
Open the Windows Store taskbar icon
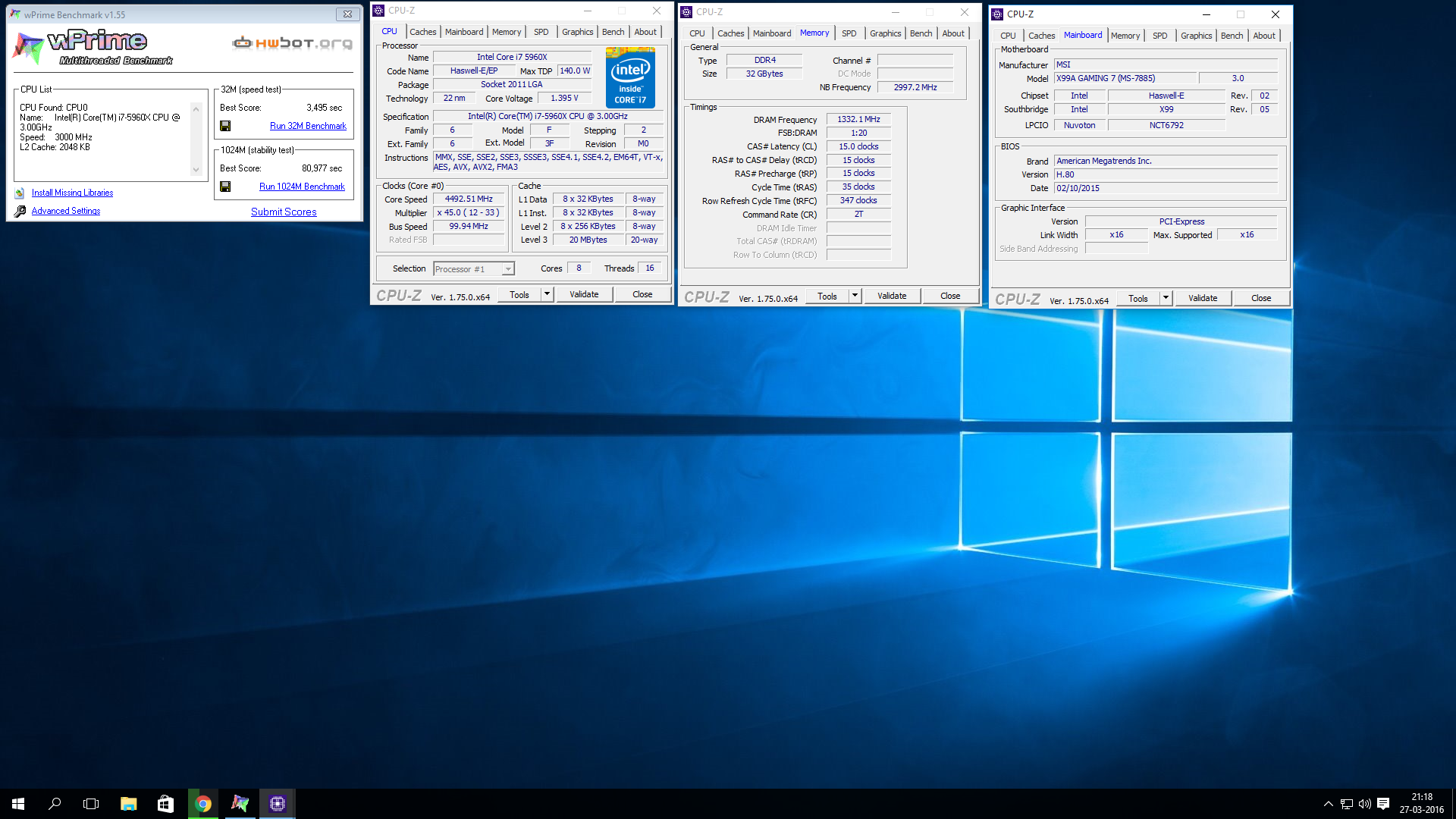coord(165,804)
